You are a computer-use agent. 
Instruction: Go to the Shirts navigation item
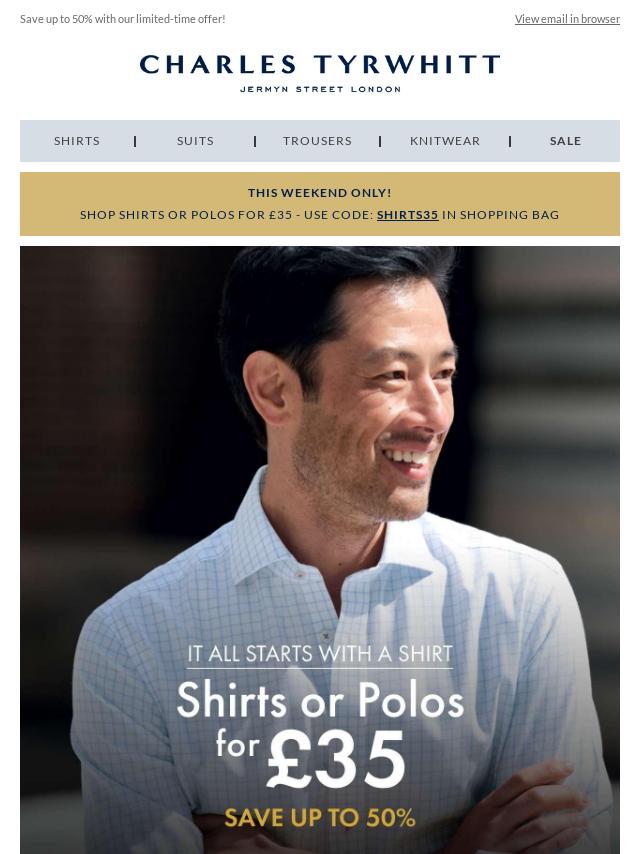[77, 141]
